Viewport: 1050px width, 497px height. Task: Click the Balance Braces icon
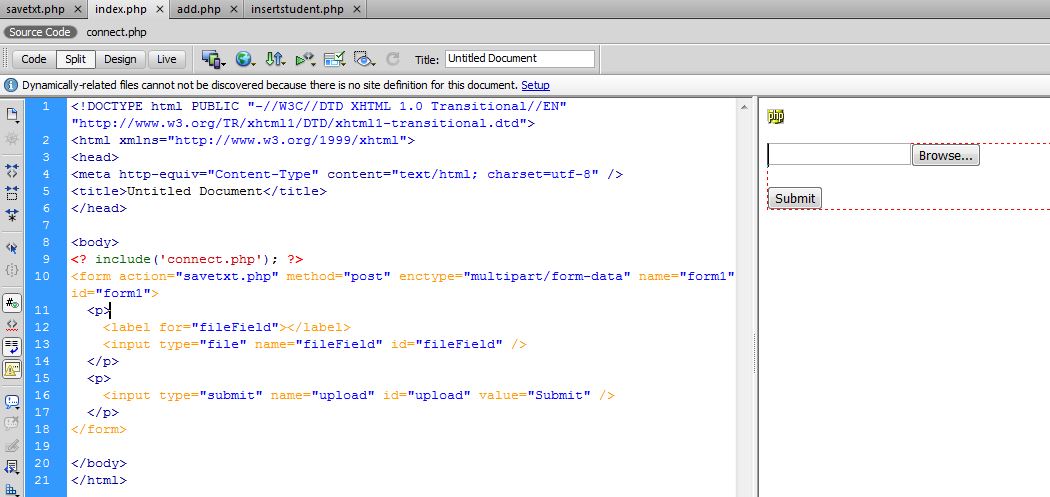(x=12, y=270)
